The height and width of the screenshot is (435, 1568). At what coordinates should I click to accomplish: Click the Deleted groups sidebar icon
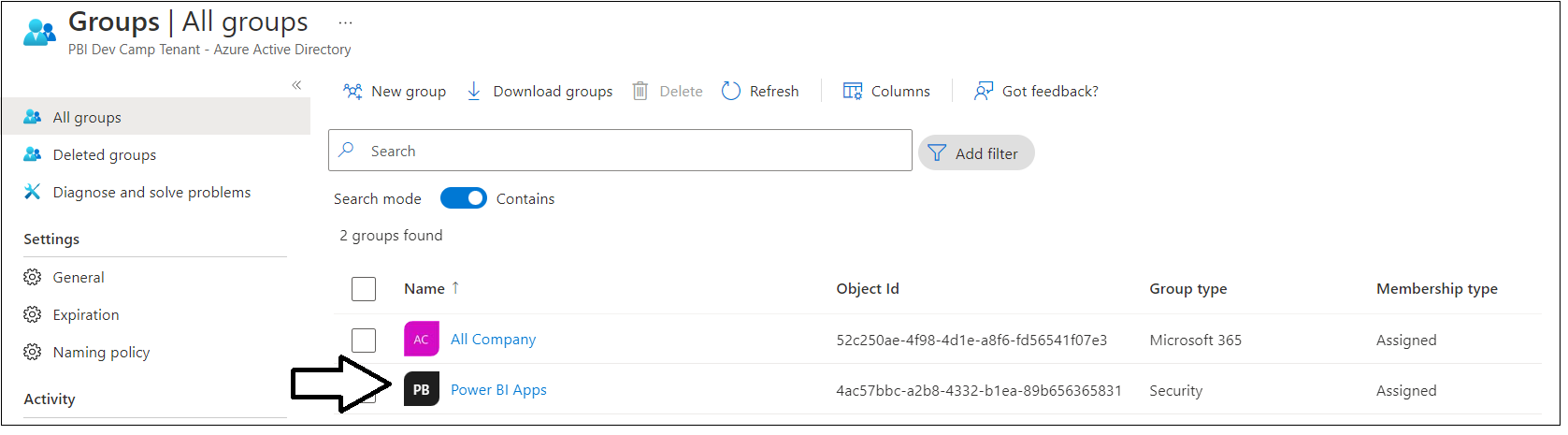click(33, 154)
